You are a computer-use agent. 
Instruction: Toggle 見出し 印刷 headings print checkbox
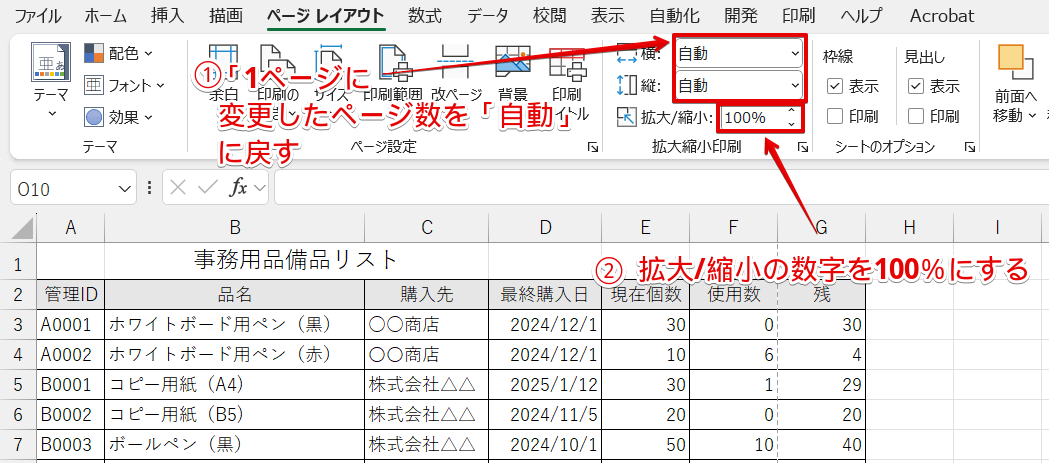(916, 116)
